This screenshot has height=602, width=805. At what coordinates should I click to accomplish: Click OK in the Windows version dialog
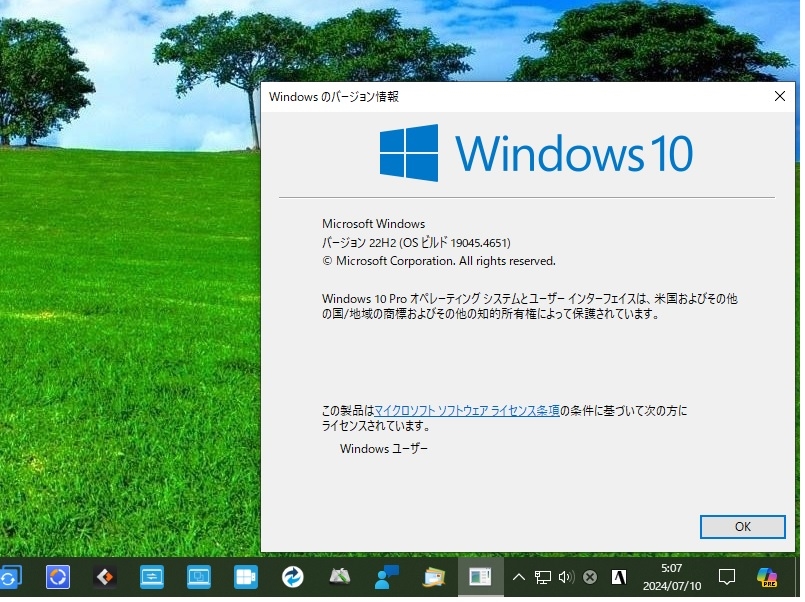[742, 527]
